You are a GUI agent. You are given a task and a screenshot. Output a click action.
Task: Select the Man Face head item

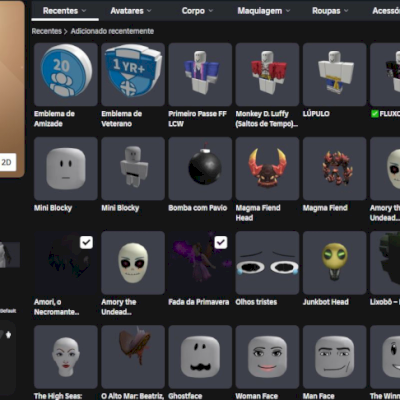335,357
